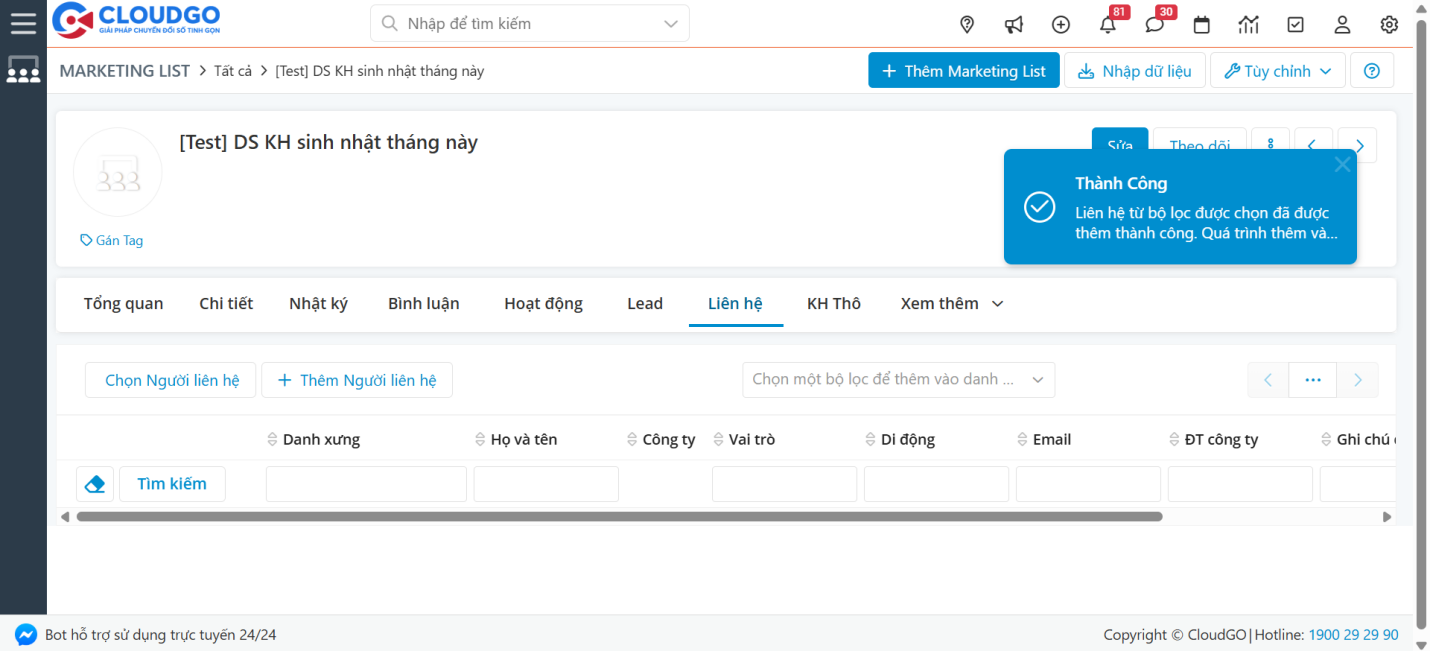The height and width of the screenshot is (651, 1430).
Task: Open the 'Chọn một bộ lọc' dropdown
Action: click(897, 379)
